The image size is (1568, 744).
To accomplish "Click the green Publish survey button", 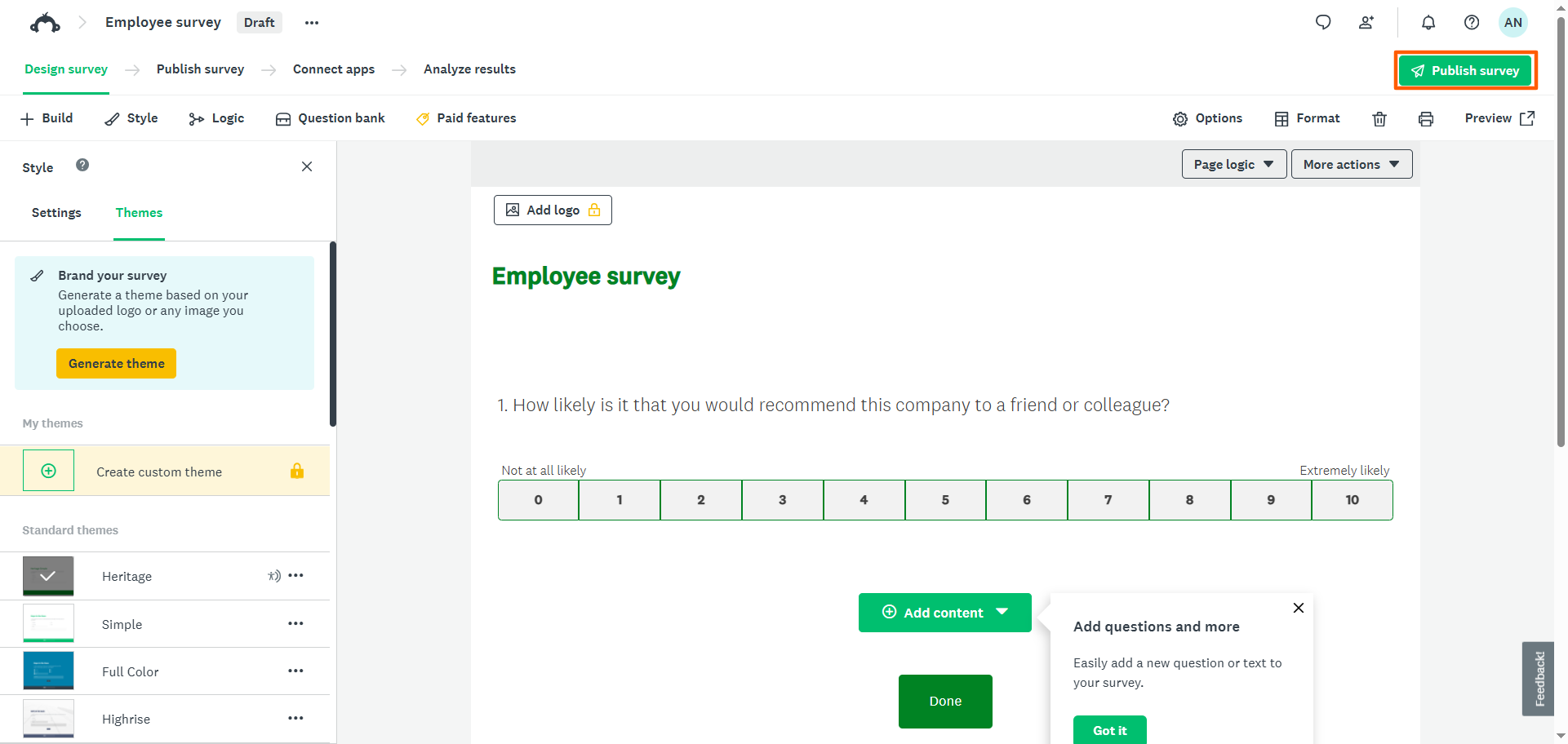I will (x=1465, y=70).
